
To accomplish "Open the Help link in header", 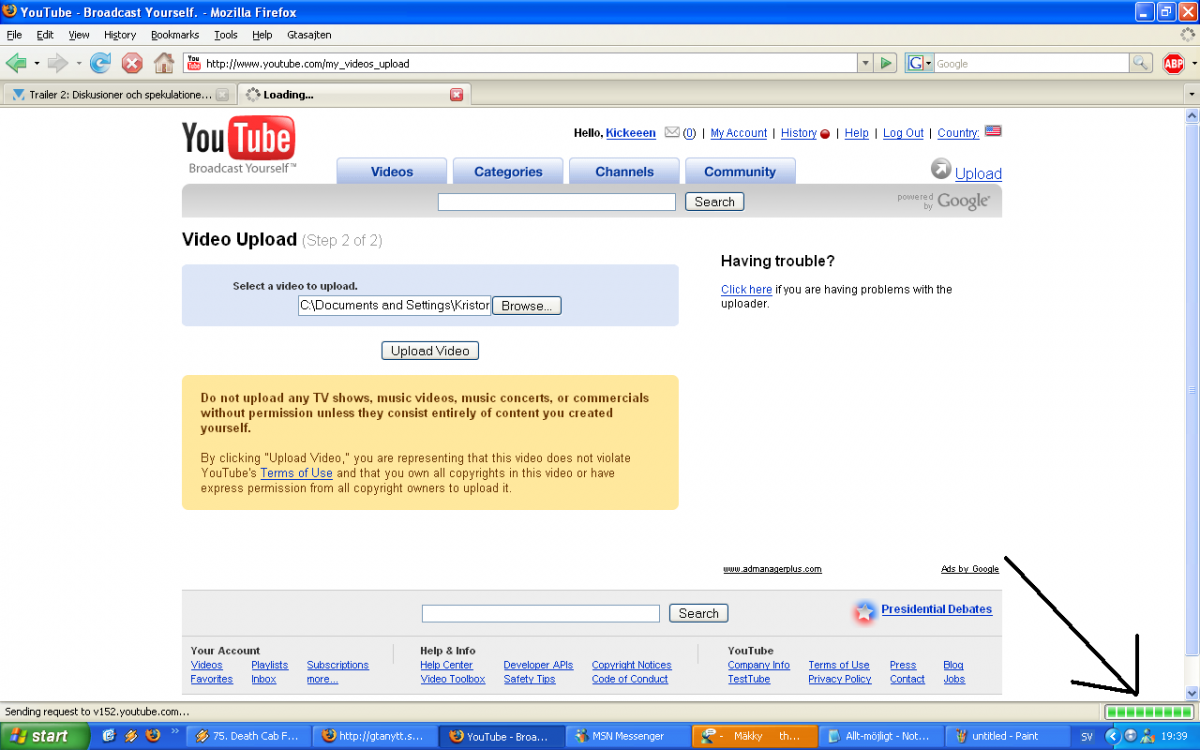I will 856,133.
